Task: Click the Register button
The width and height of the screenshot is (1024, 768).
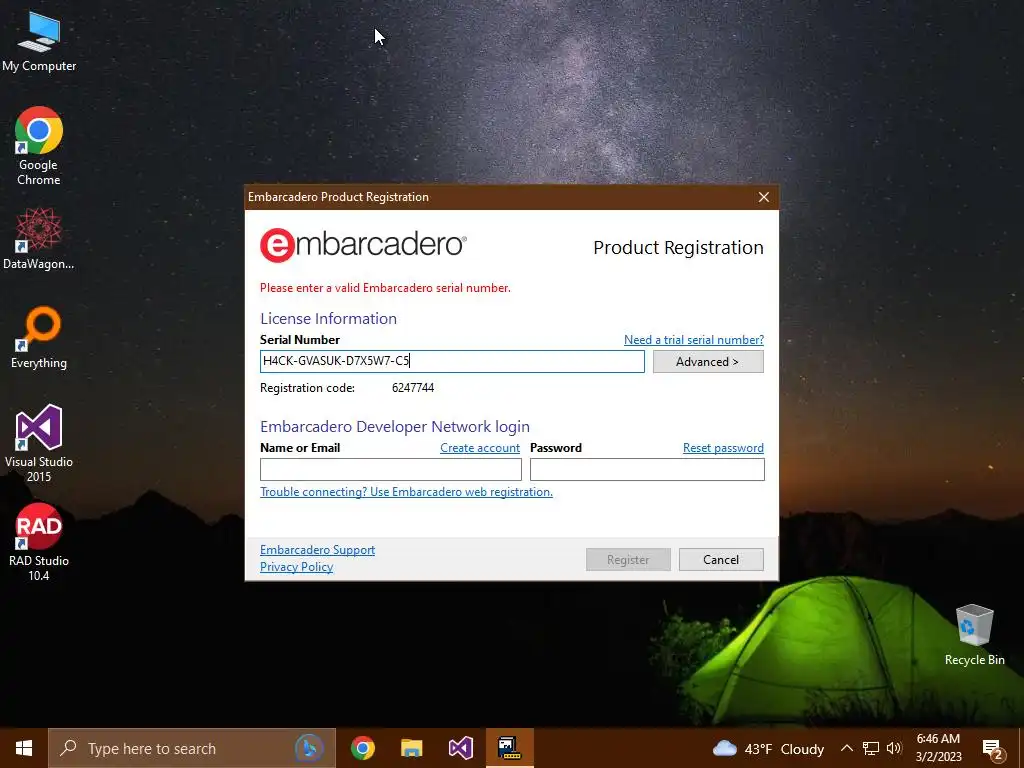Action: coord(628,560)
